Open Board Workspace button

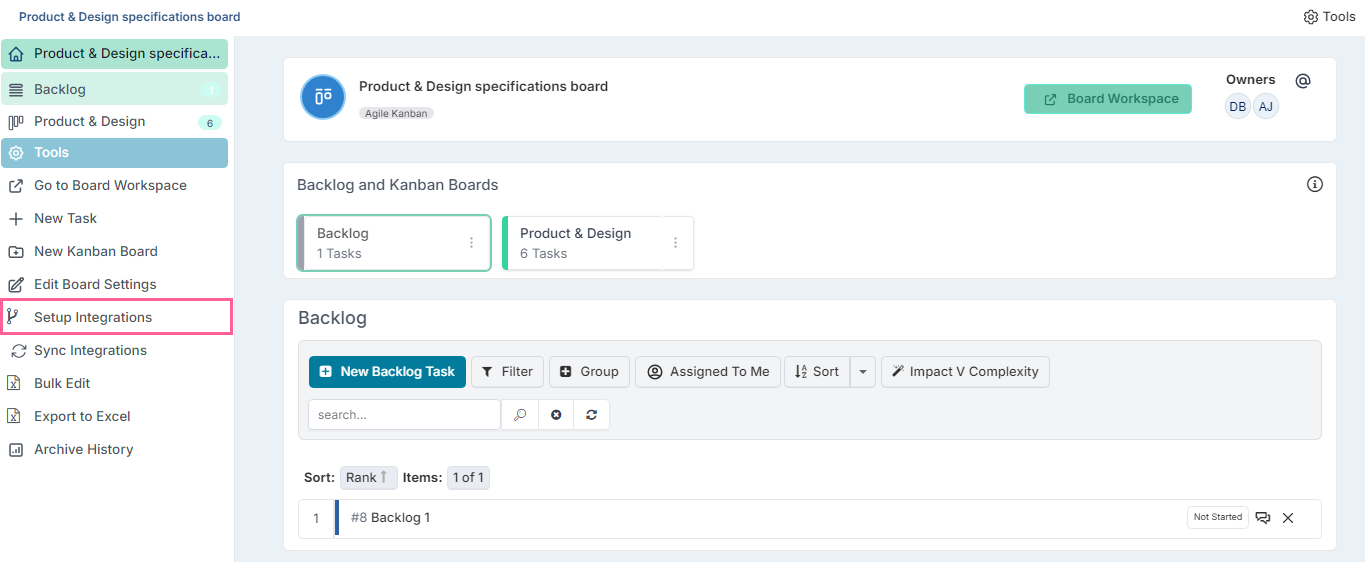tap(1108, 99)
